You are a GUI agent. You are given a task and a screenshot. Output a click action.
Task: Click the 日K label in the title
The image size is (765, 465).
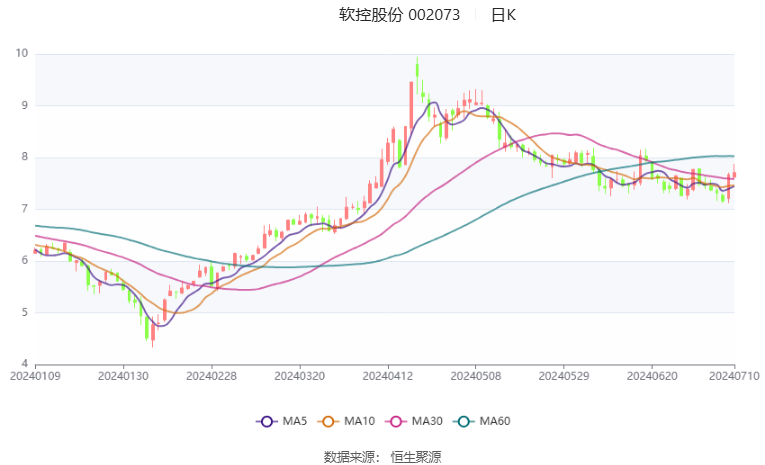click(503, 15)
